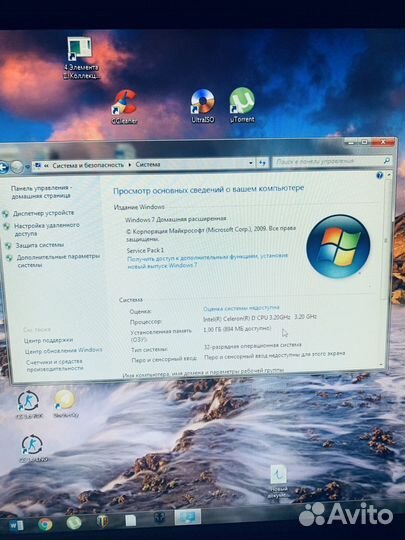Open Настройка удаленного доступа

click(x=46, y=229)
